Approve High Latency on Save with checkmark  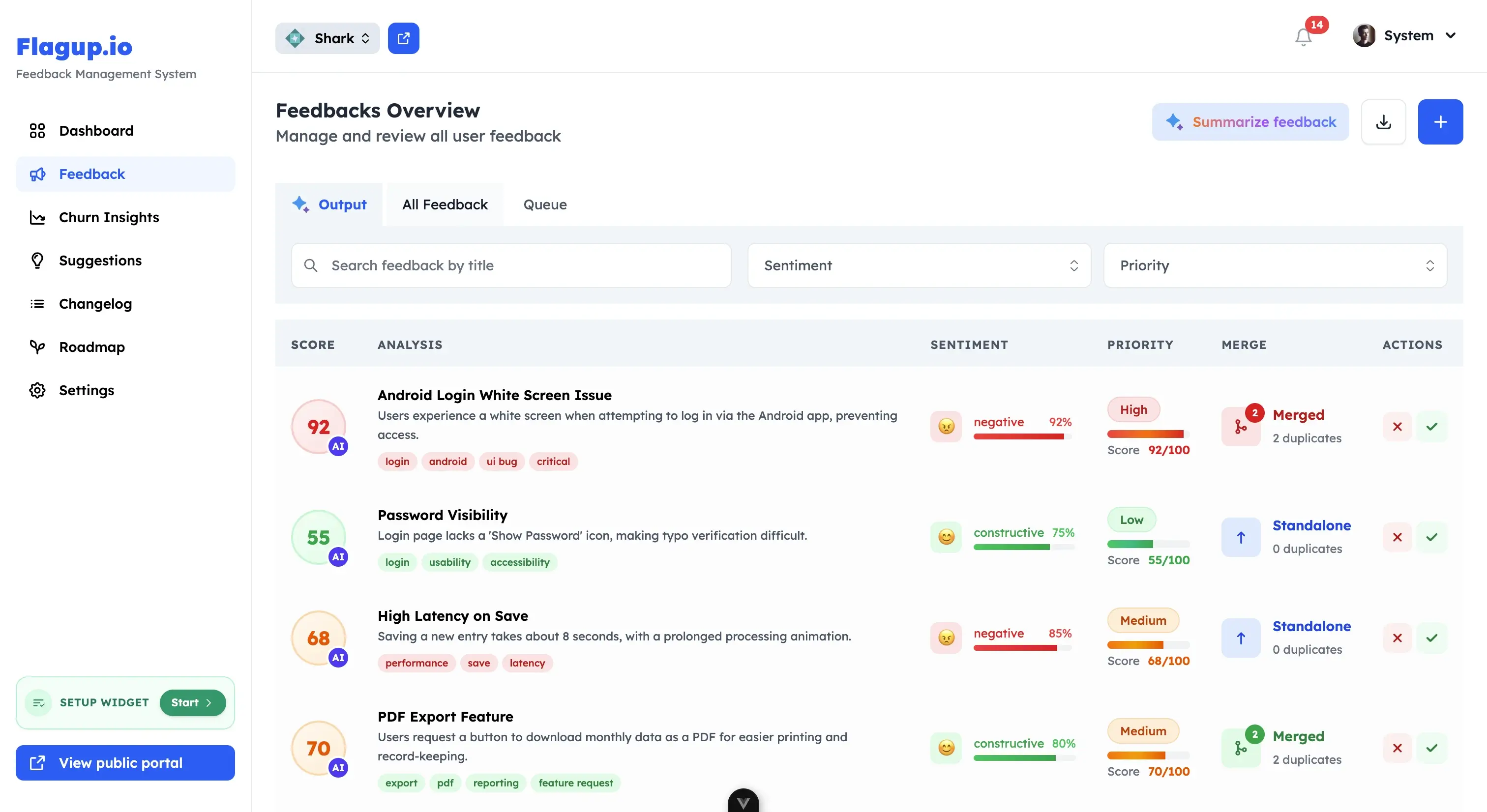[x=1431, y=638]
